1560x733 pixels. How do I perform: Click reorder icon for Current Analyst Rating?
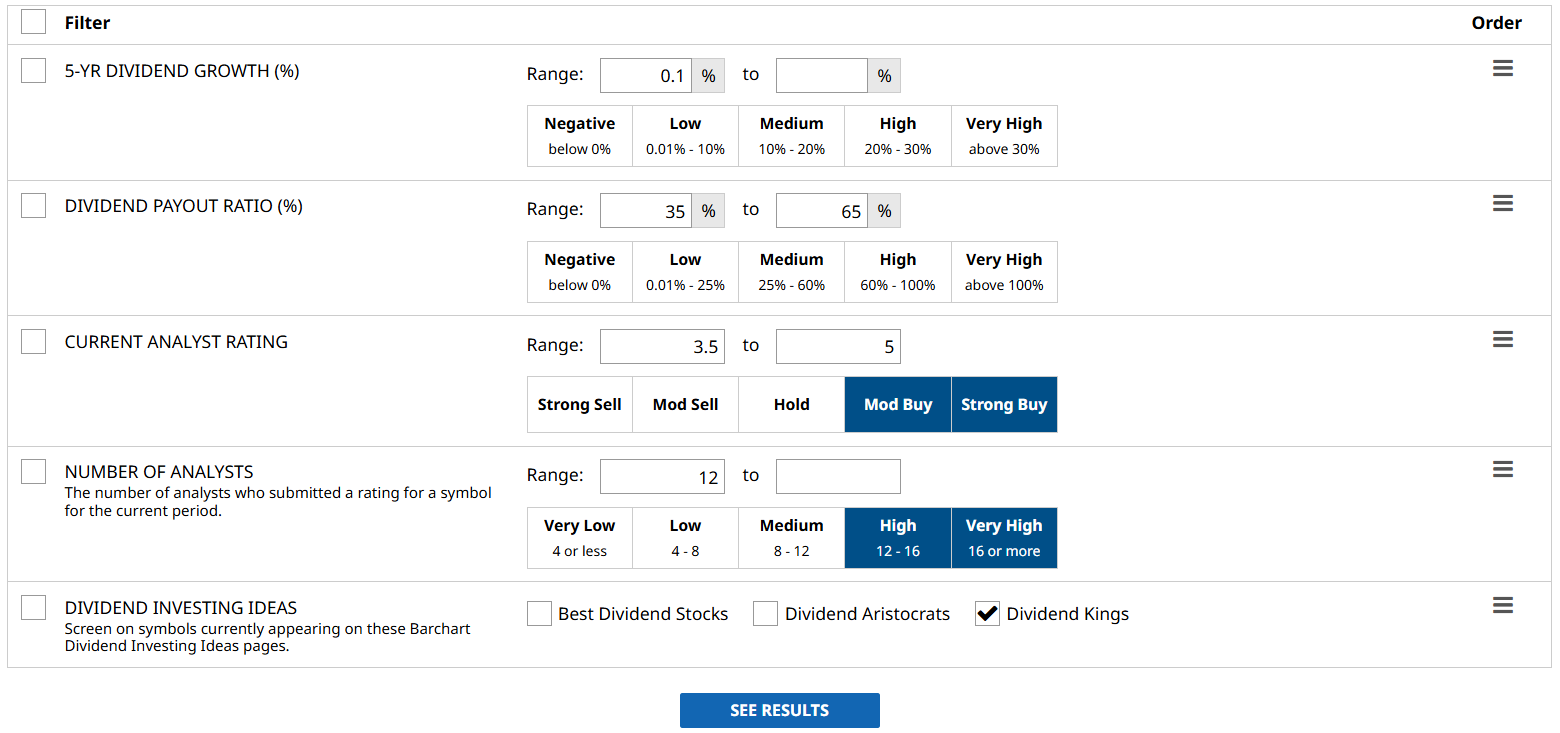coord(1502,340)
